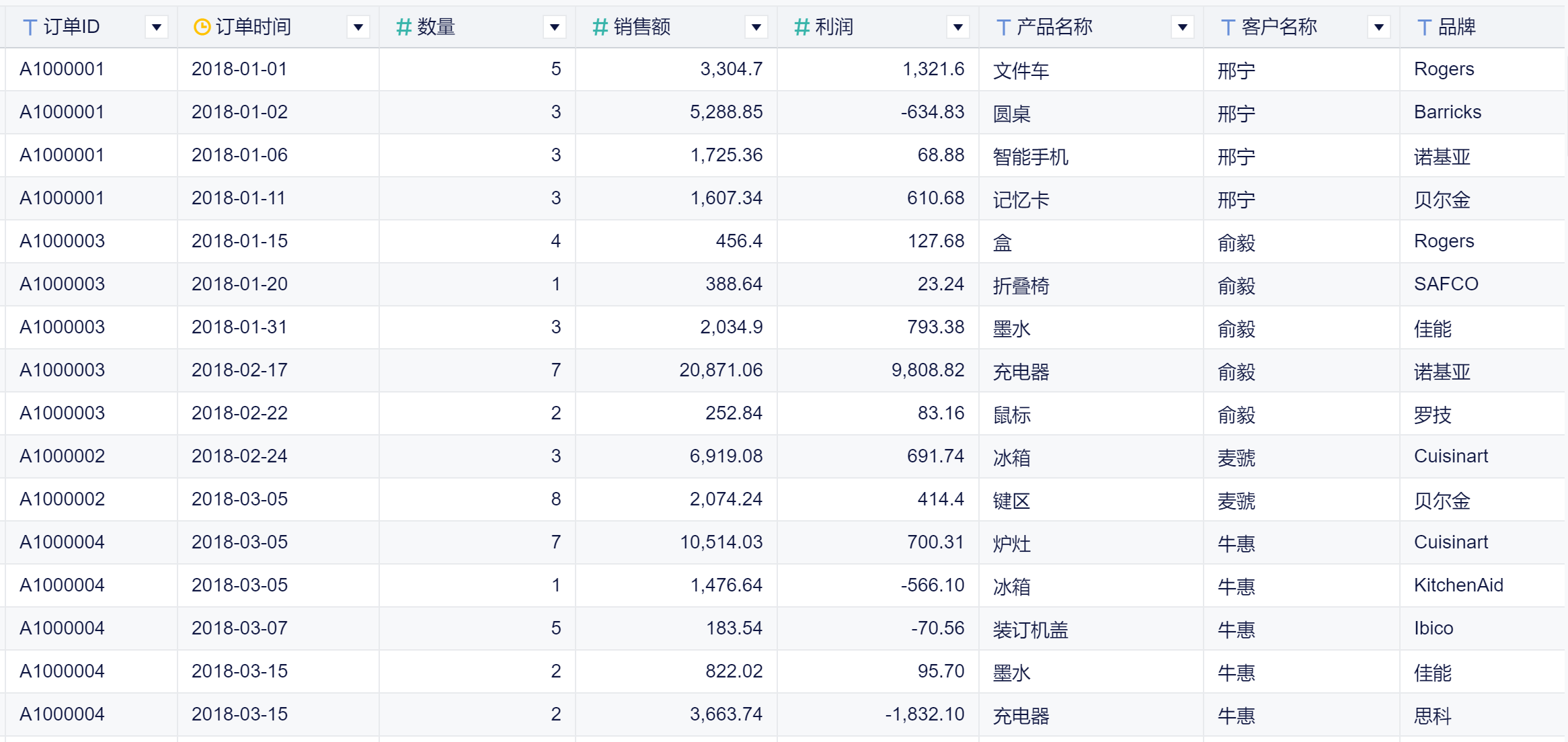
Task: Select the cell containing 20,871.06
Action: tap(720, 370)
